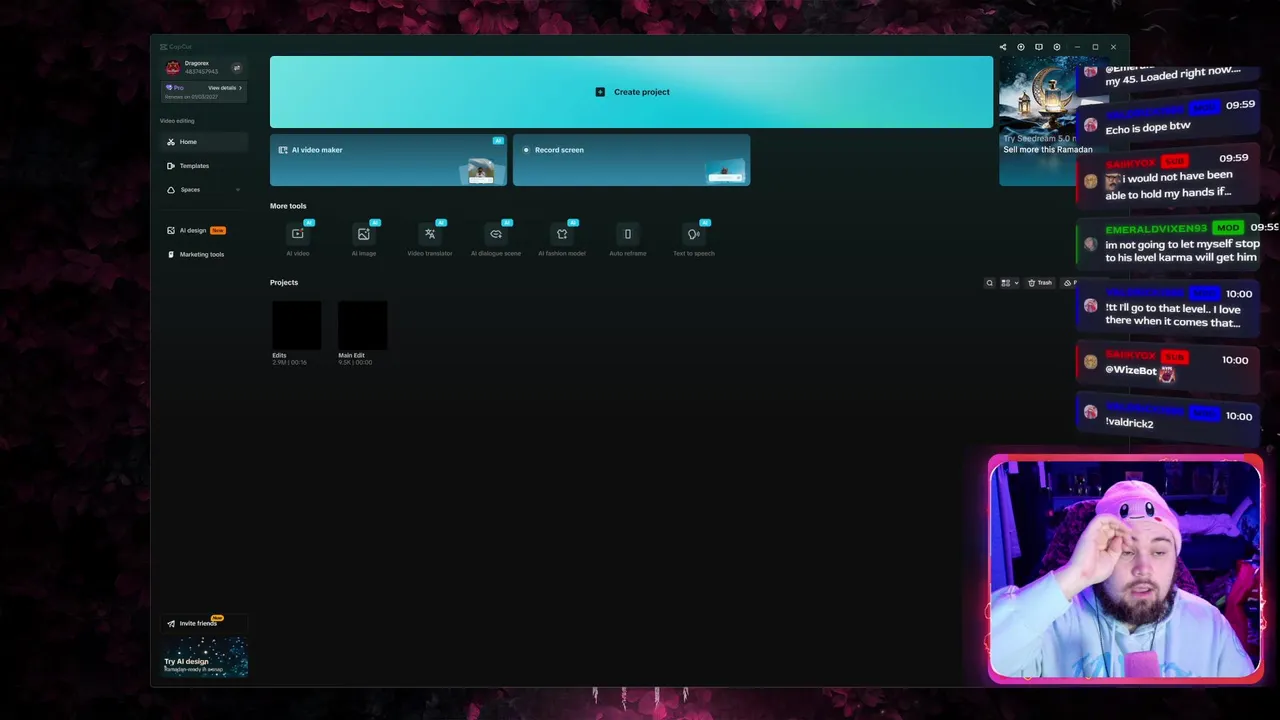The height and width of the screenshot is (720, 1280).
Task: Open Templates in sidebar
Action: 204,166
